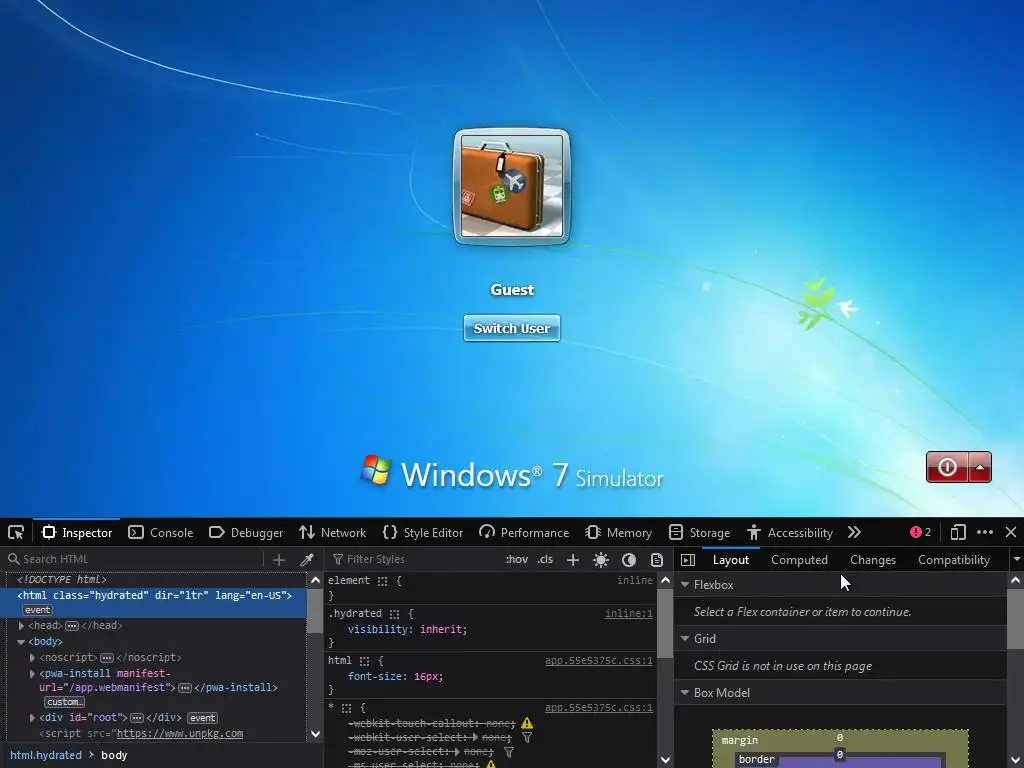This screenshot has height=768, width=1024.
Task: Click the ellipsis badge inside div root
Action: pyautogui.click(x=136, y=718)
